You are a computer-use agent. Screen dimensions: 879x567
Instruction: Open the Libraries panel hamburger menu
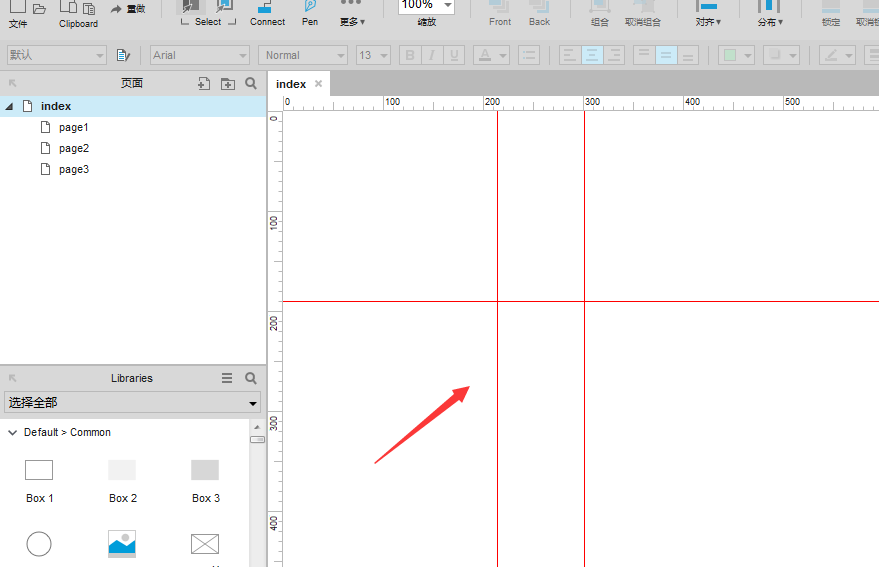227,378
